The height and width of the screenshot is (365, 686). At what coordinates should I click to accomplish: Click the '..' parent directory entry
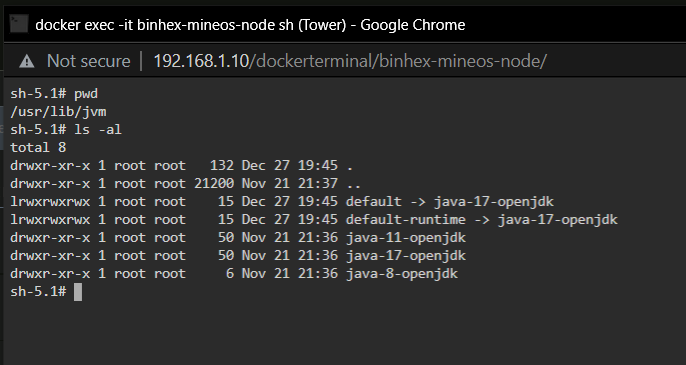[354, 184]
